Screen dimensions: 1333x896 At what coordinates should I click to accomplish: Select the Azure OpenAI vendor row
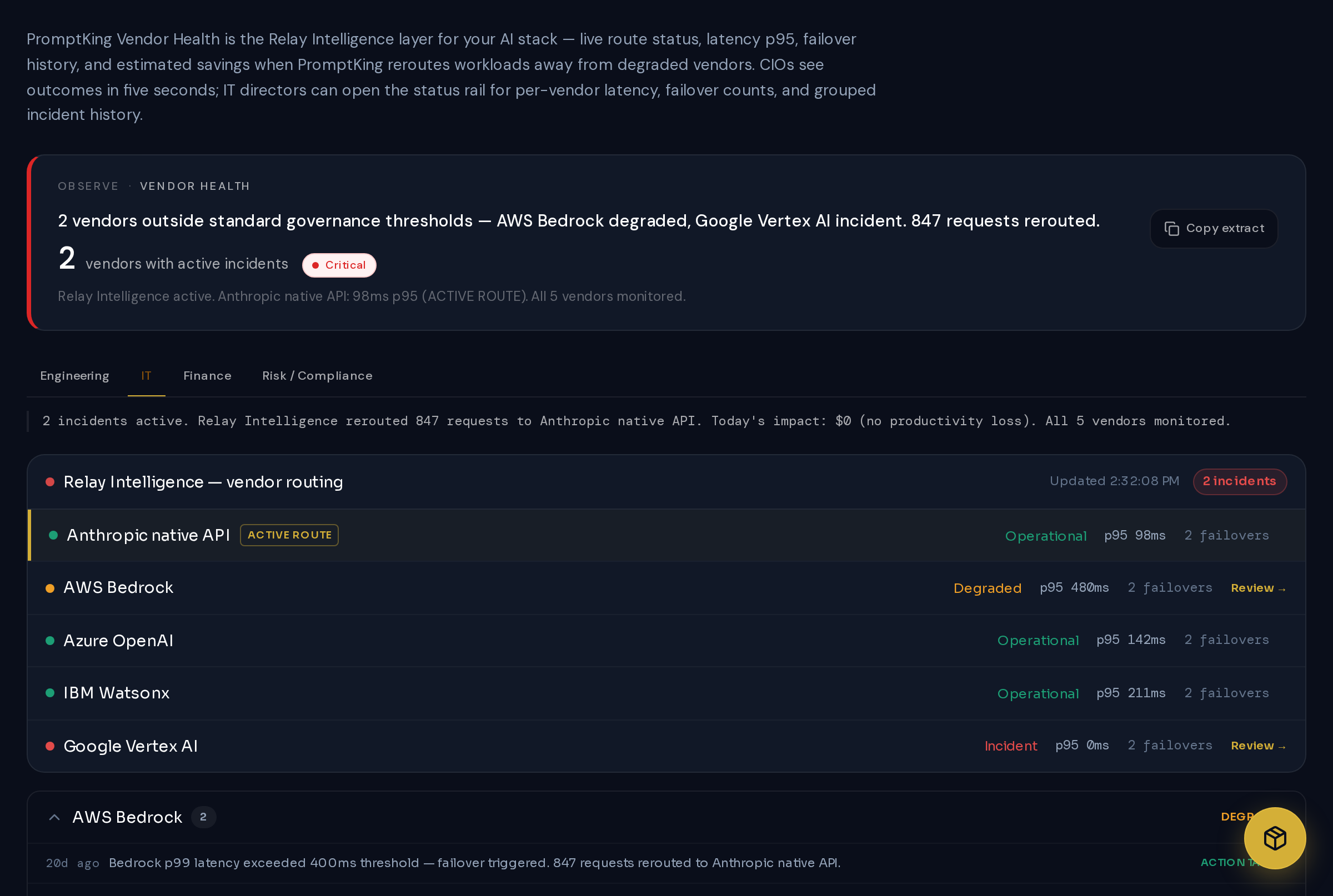point(666,641)
